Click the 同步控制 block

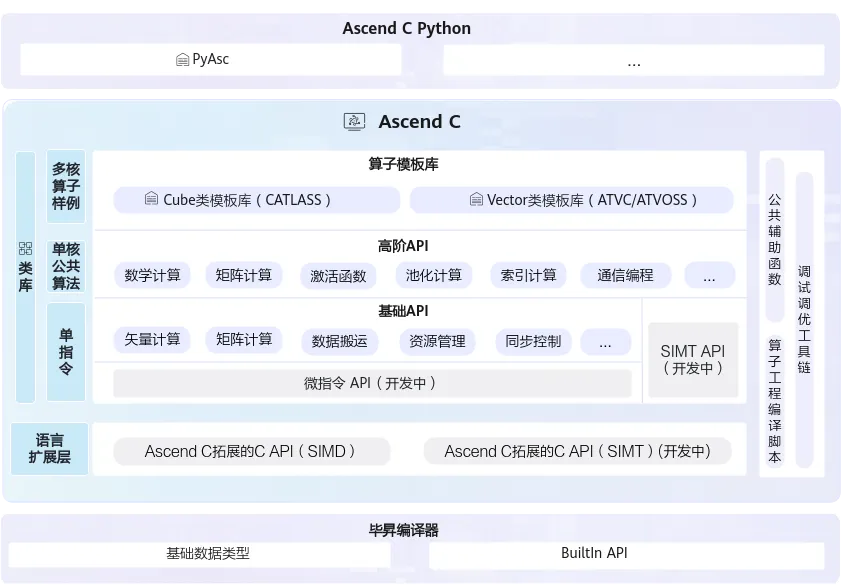(533, 341)
